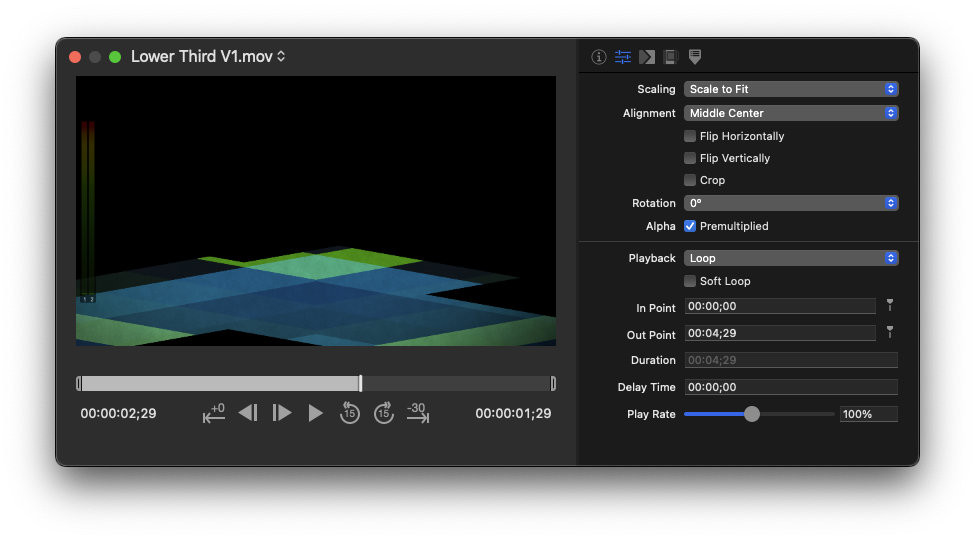Viewport: 975px width, 540px height.
Task: Click the Play Rate slider knob
Action: coord(752,414)
